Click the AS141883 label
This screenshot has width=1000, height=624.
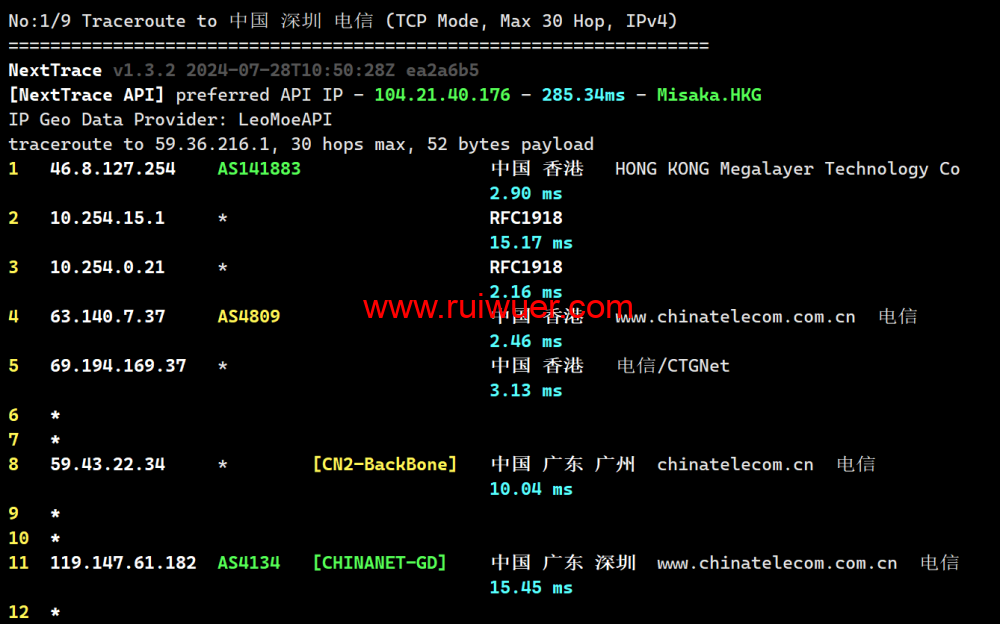click(259, 169)
